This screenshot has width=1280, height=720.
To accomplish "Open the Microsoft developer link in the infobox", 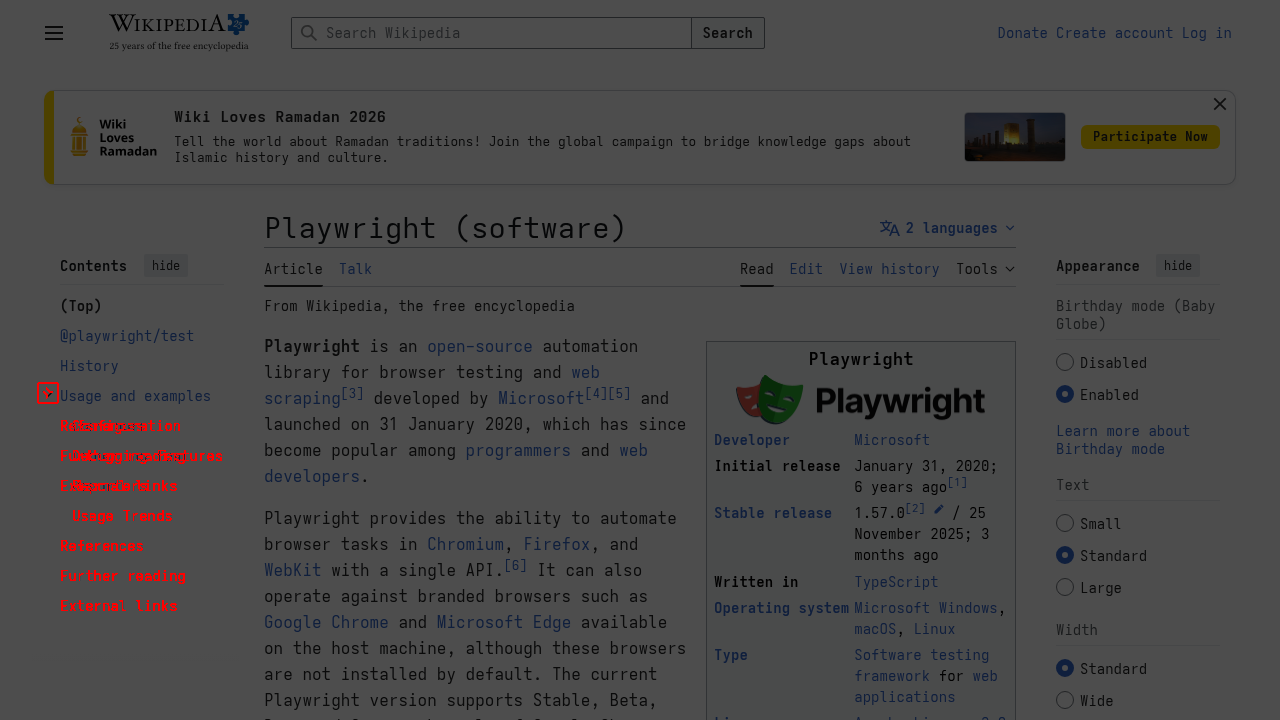I will (891, 440).
